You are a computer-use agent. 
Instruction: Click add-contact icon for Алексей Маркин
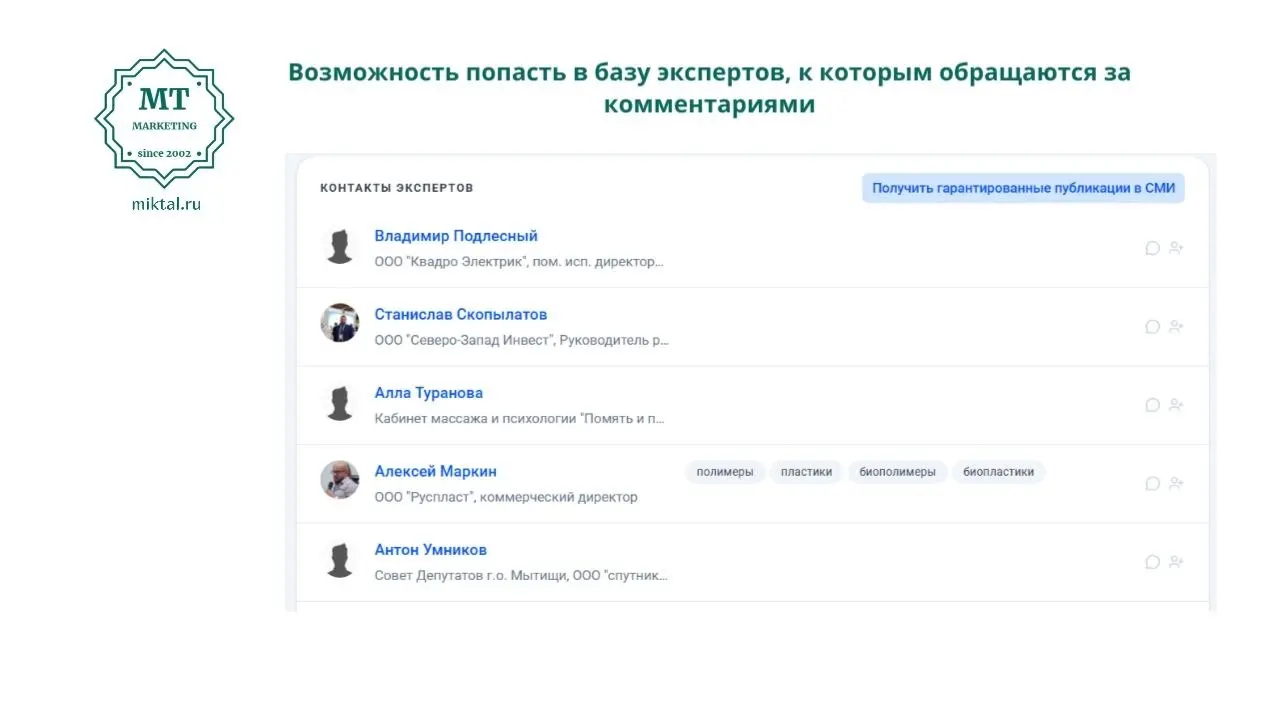coord(1176,483)
